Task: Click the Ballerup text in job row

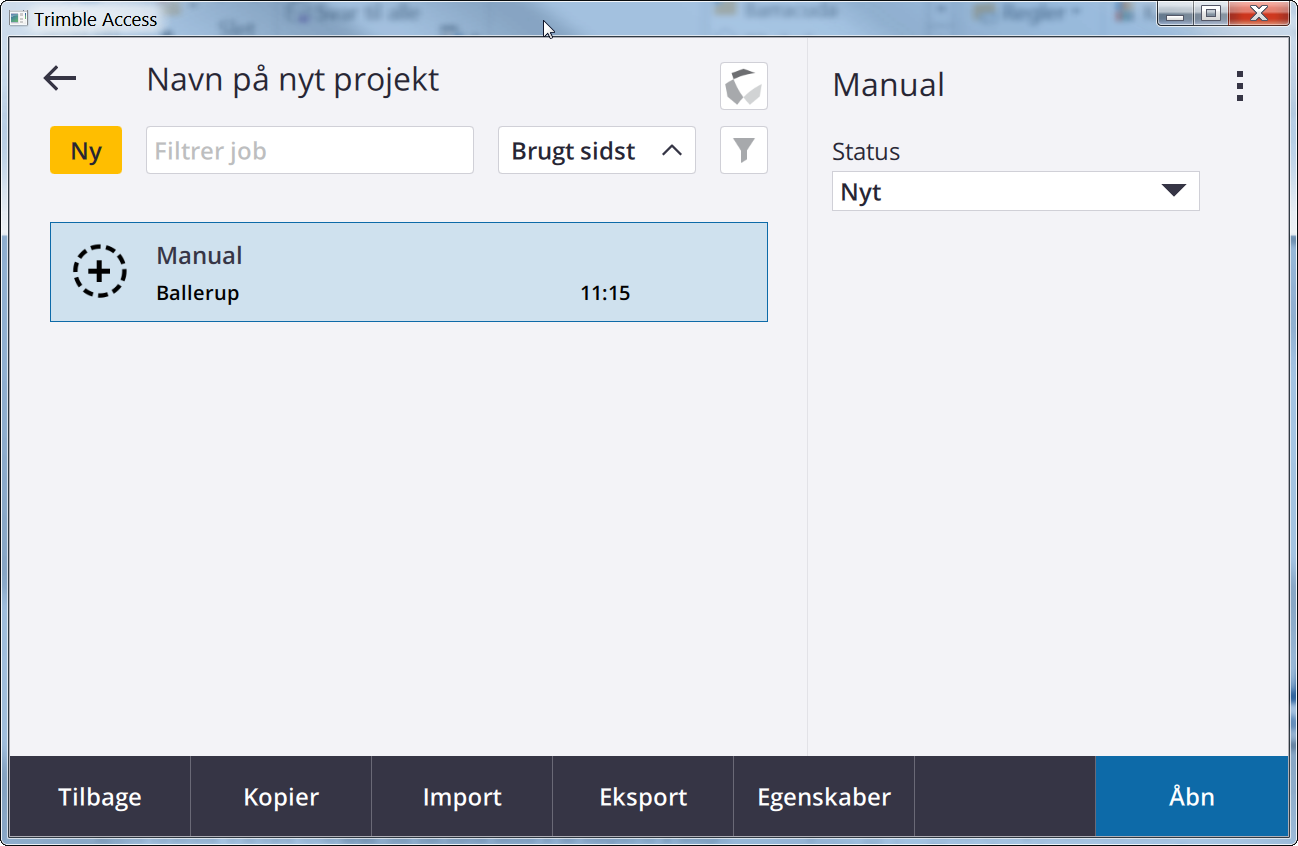Action: click(198, 293)
